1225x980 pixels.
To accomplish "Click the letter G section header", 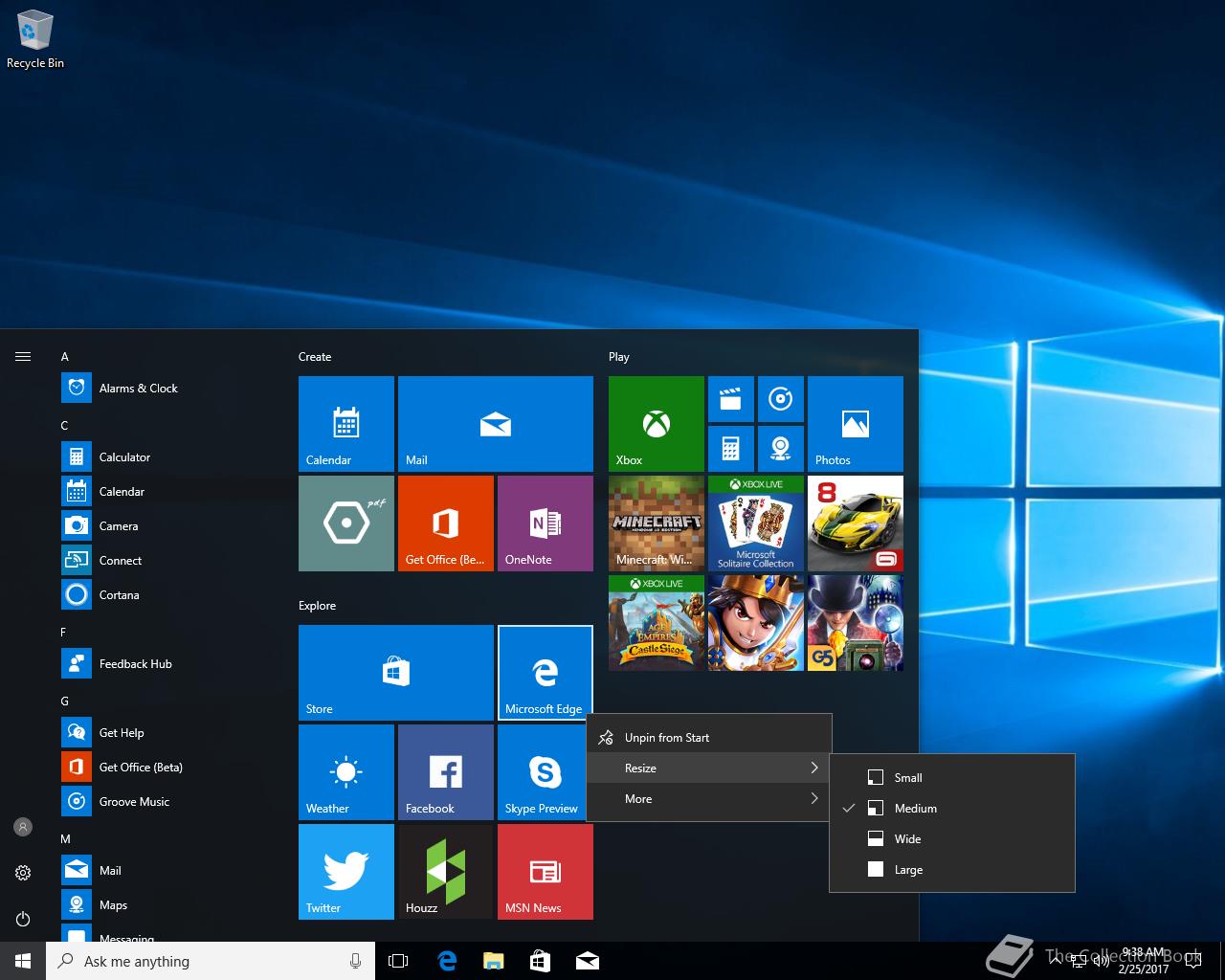I will click(65, 702).
